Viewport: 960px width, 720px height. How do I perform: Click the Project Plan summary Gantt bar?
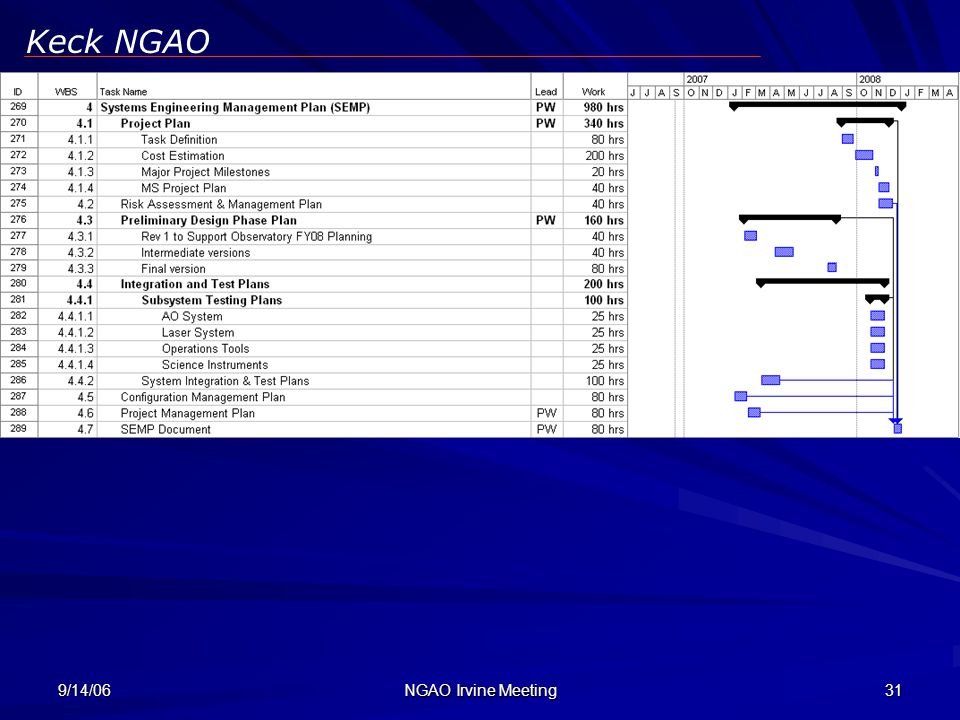pyautogui.click(x=865, y=122)
